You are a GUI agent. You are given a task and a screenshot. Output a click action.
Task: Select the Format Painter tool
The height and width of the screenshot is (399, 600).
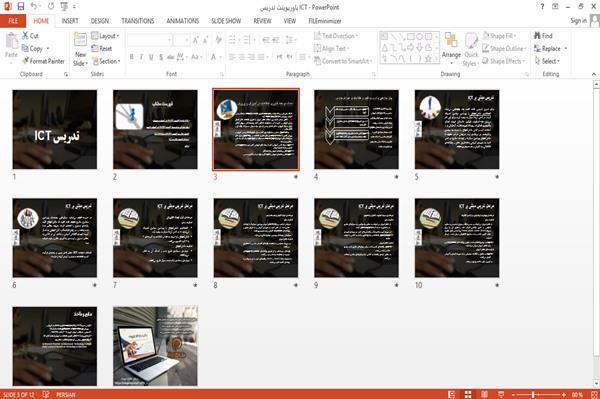43,61
